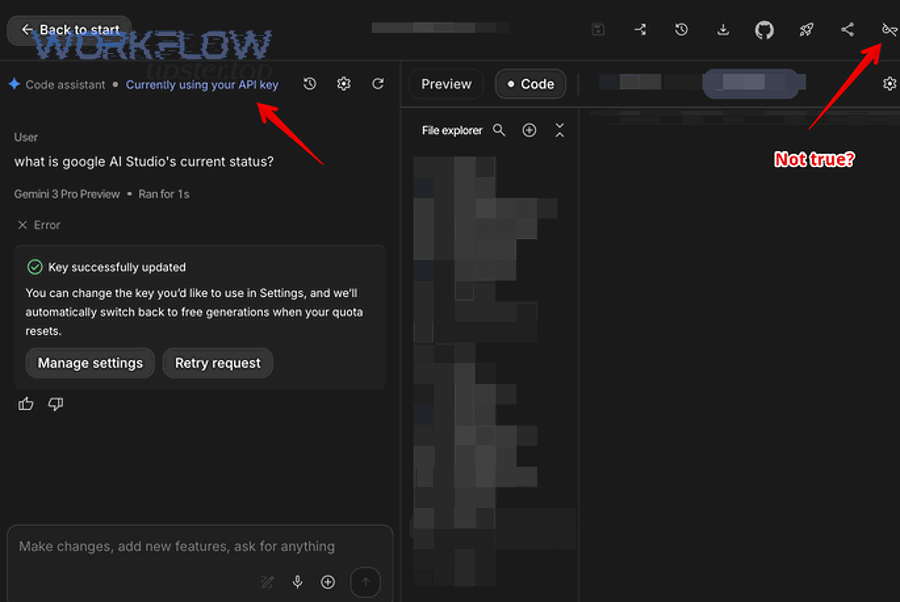Click the share icon in top toolbar
This screenshot has height=602, width=900.
847,30
